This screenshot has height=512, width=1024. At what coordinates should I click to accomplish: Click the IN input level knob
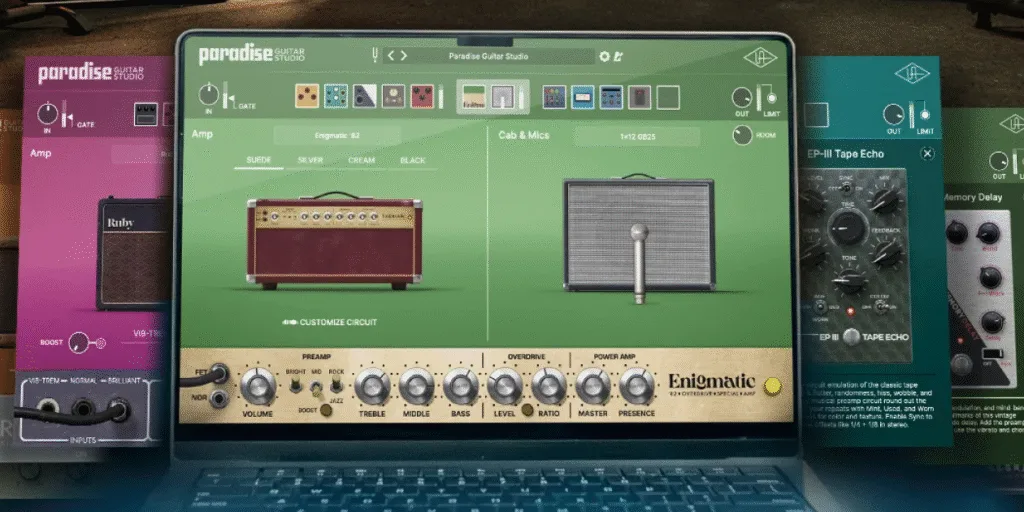[208, 95]
